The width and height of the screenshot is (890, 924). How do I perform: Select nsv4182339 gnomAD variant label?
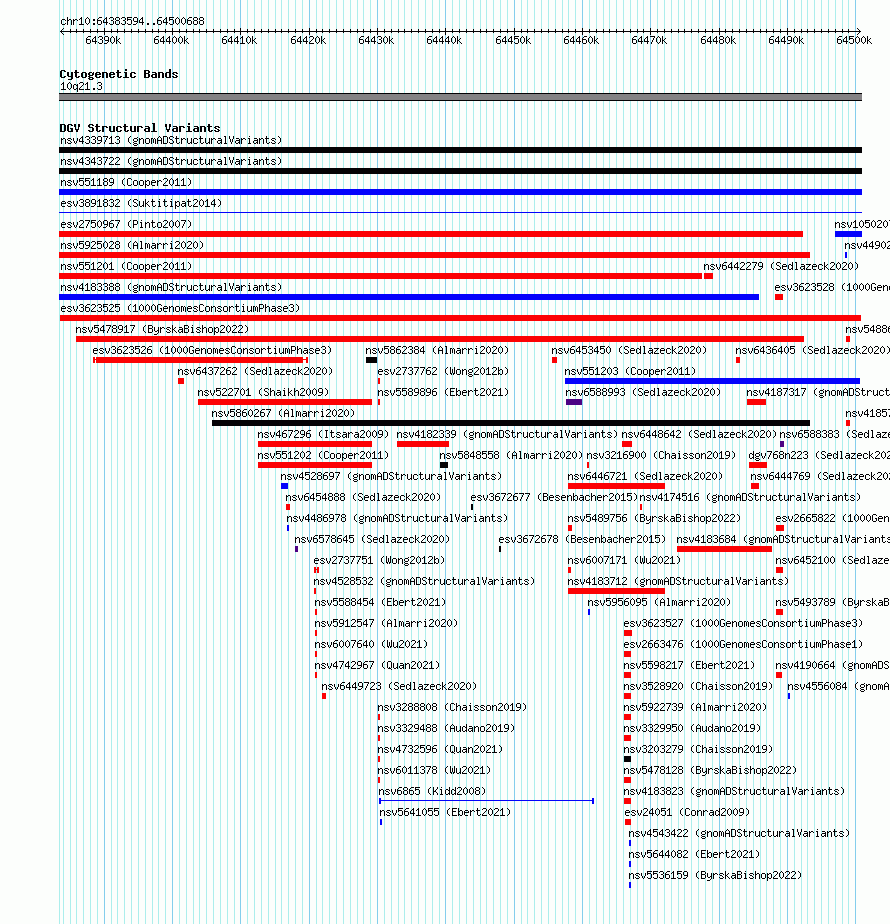pos(507,434)
